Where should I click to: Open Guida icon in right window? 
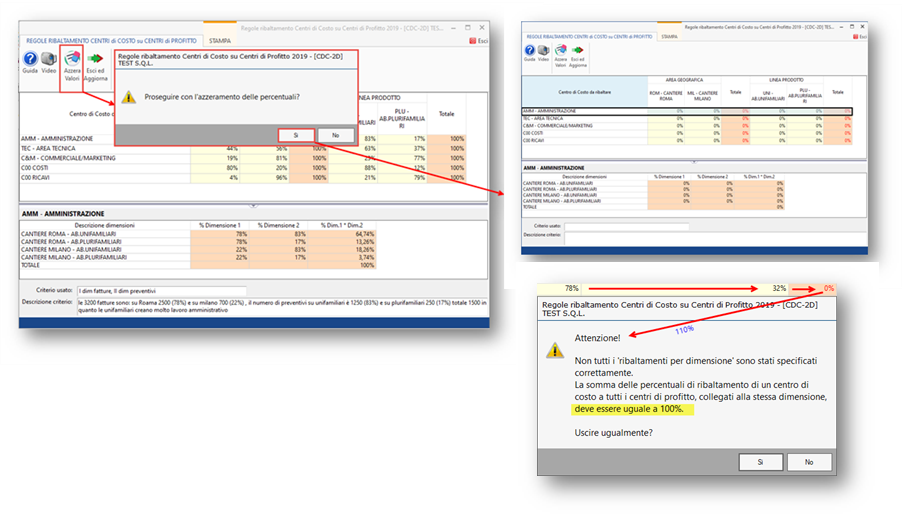coord(530,50)
